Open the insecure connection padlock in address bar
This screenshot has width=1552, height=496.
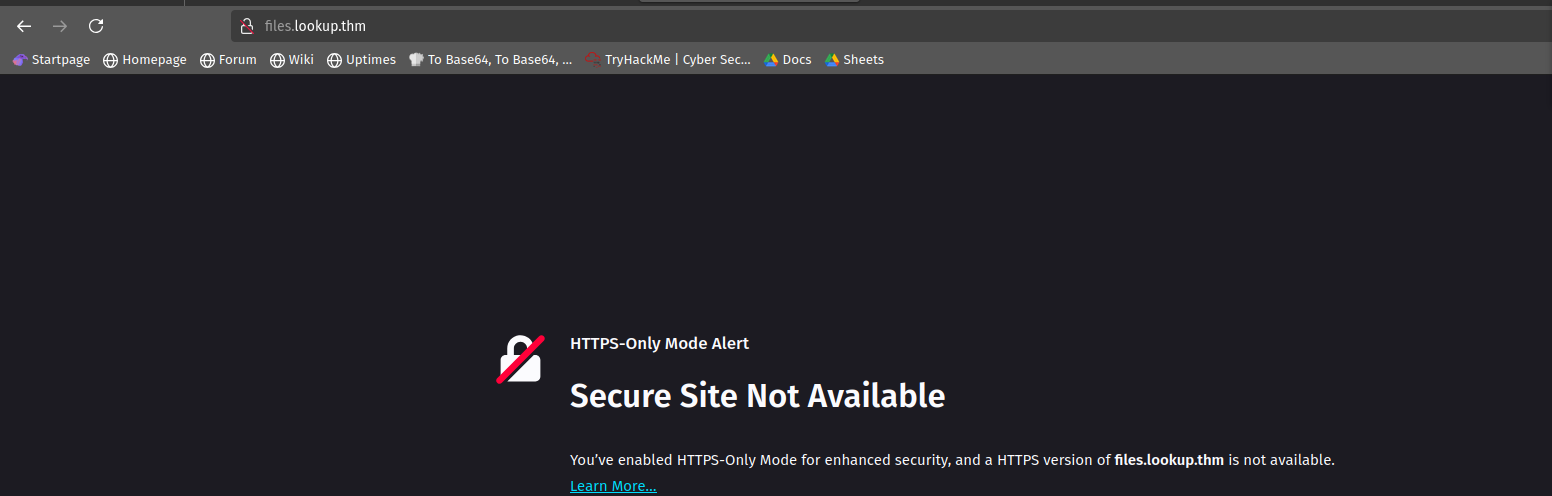click(x=247, y=26)
